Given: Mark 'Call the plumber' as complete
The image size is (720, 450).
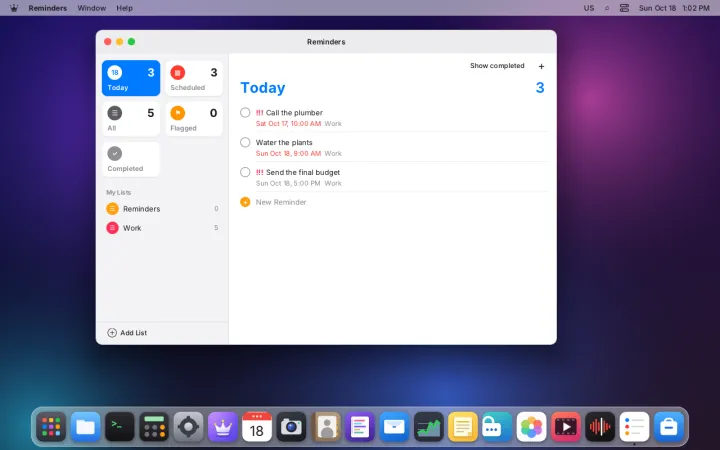Looking at the screenshot, I should pyautogui.click(x=245, y=112).
